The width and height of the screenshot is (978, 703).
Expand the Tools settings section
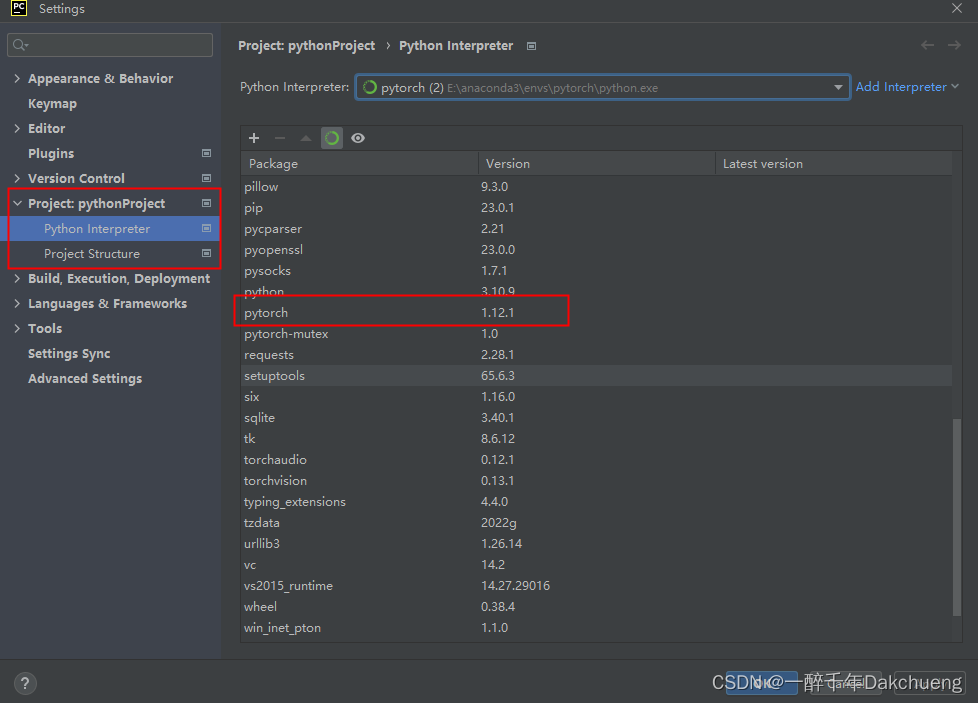coord(17,329)
